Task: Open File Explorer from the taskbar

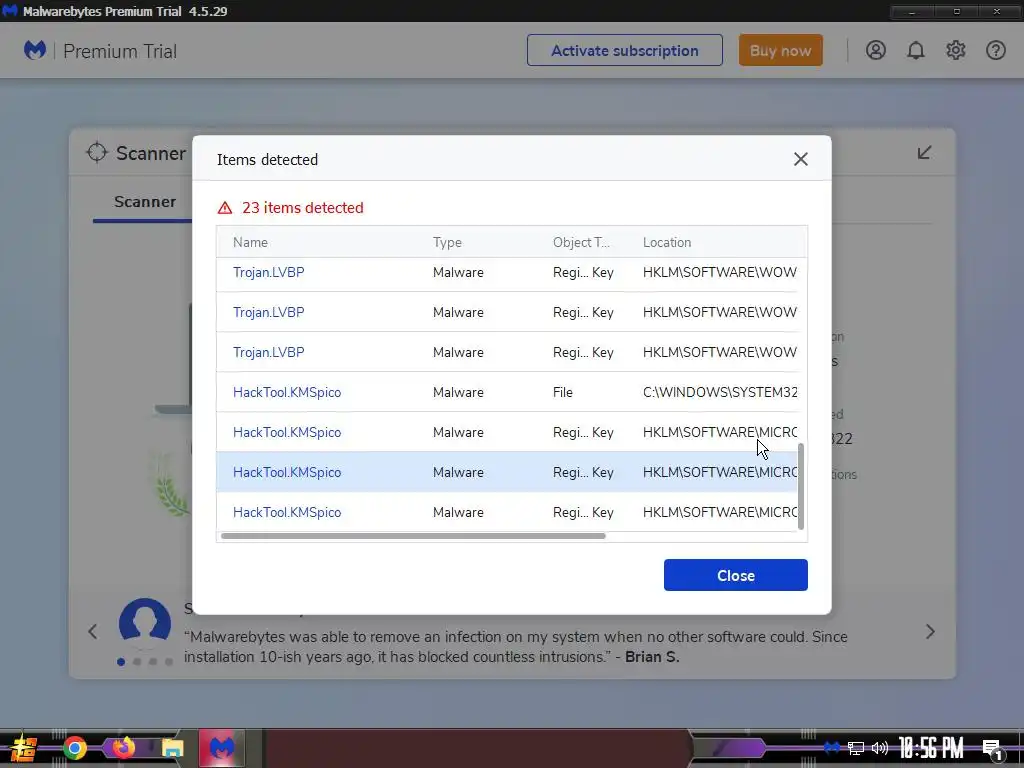Action: pos(172,748)
